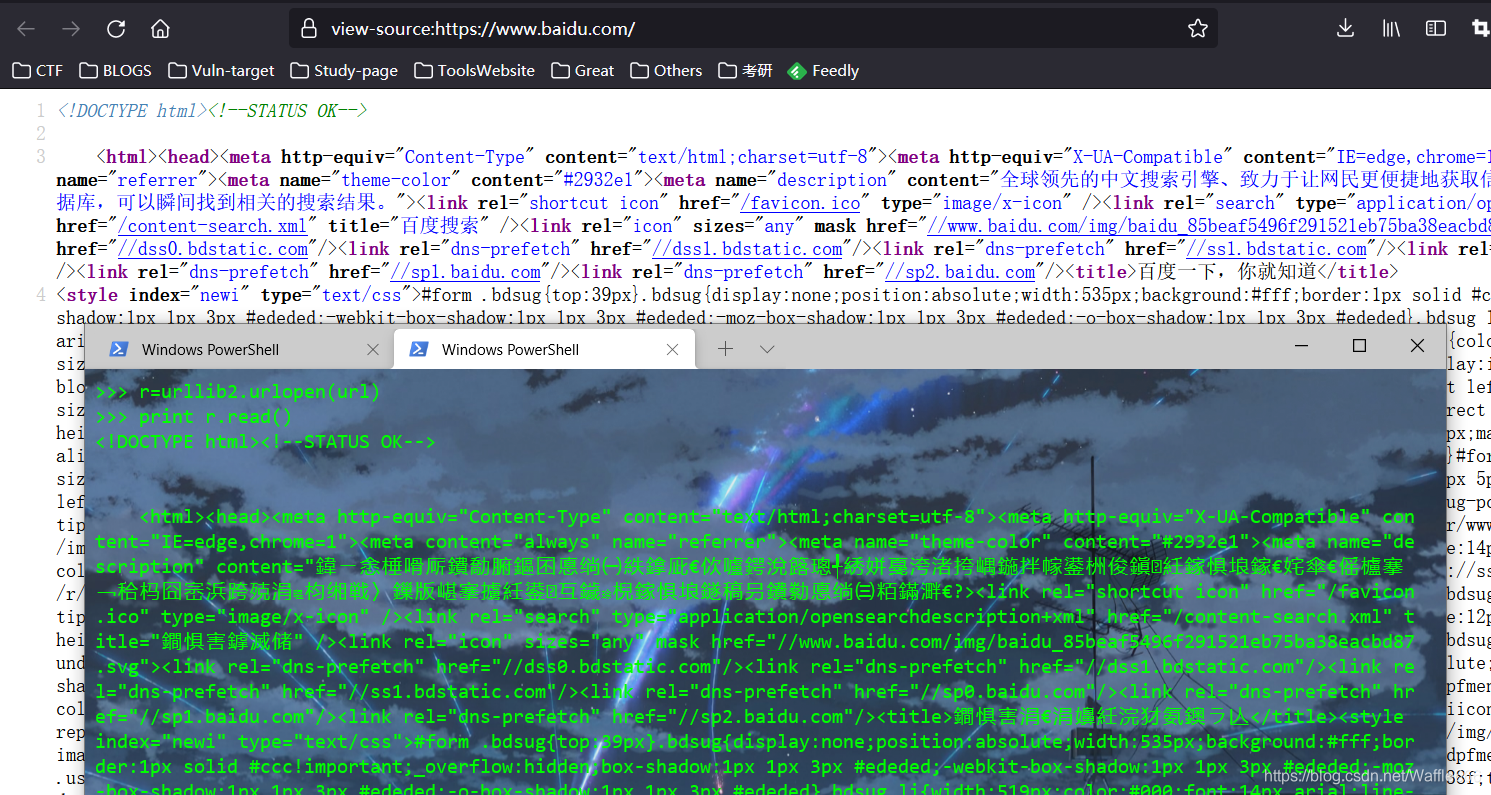Image resolution: width=1491 pixels, height=795 pixels.
Task: Click the r=urllib2.urlopen(url) terminal line
Action: coord(238,392)
